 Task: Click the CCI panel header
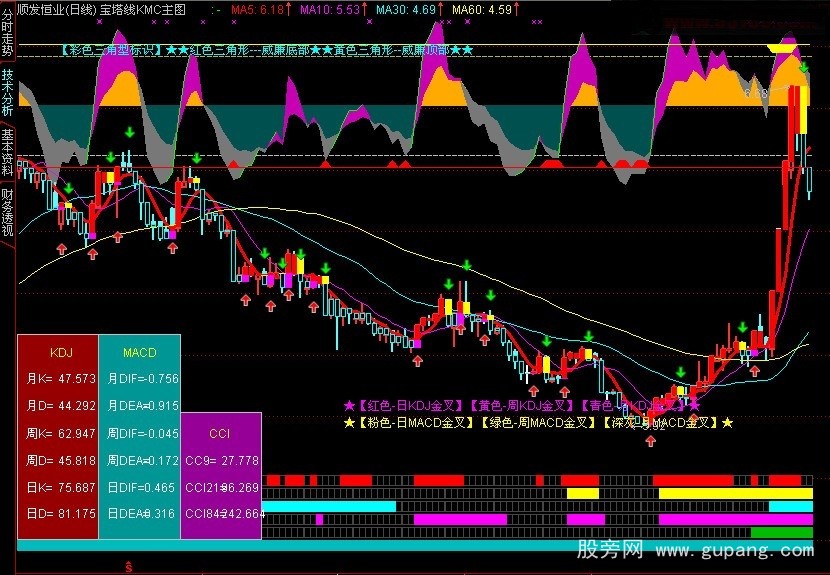click(220, 434)
